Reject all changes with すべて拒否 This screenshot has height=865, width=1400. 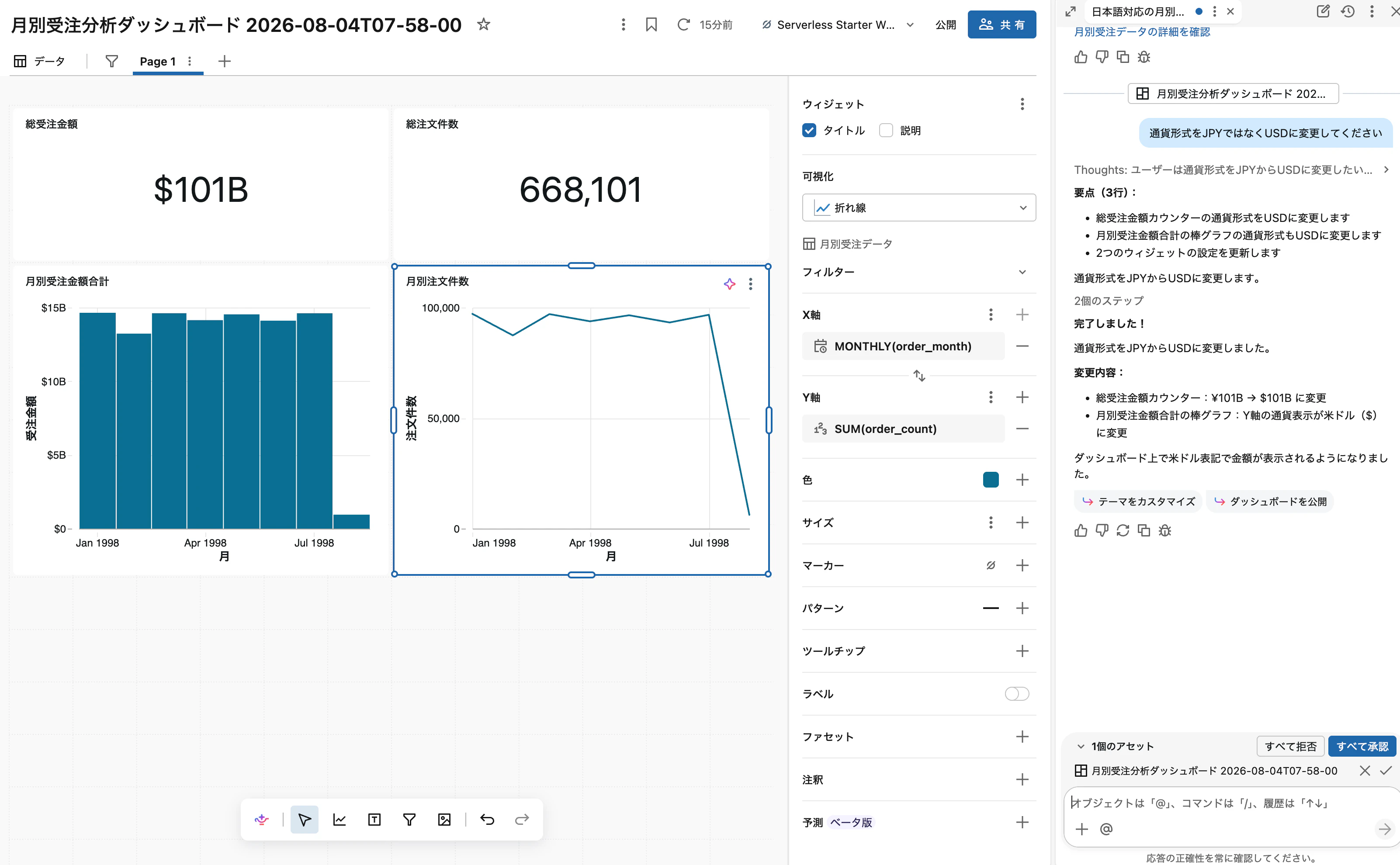click(x=1290, y=746)
